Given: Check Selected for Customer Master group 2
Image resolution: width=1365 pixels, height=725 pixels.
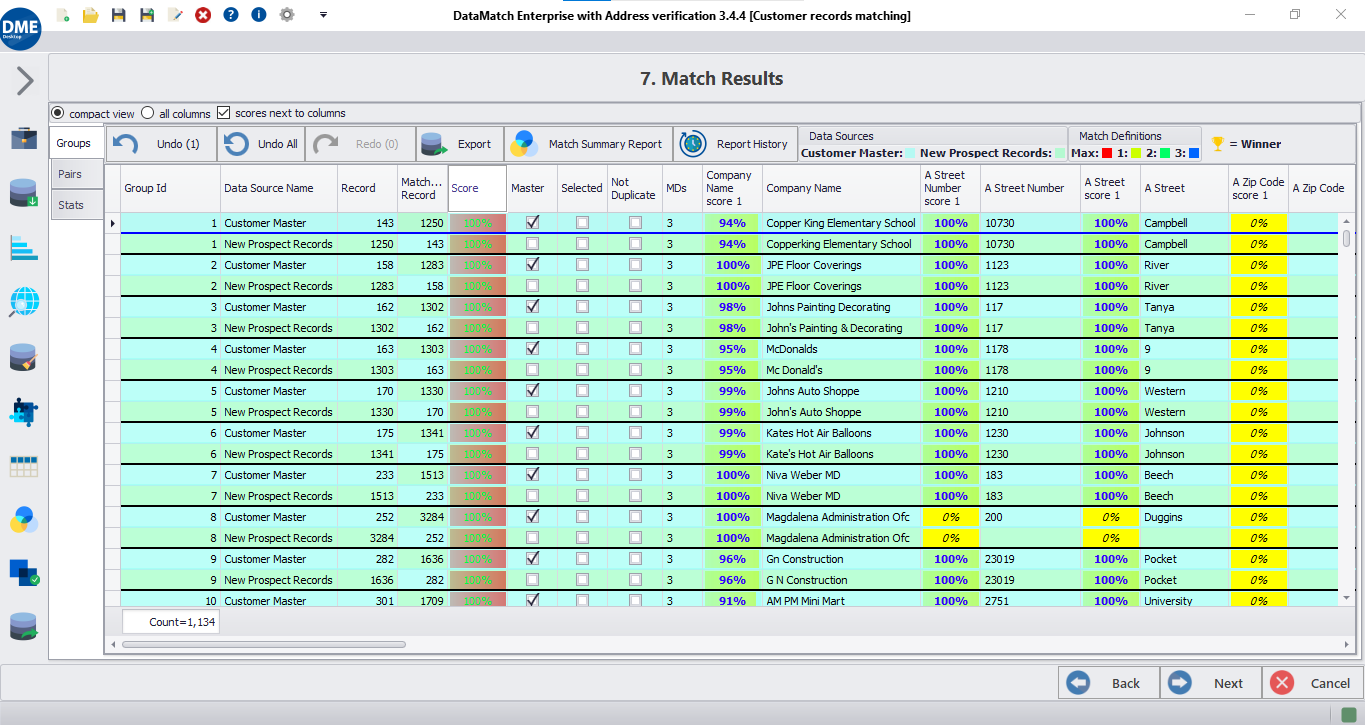Looking at the screenshot, I should pyautogui.click(x=582, y=265).
